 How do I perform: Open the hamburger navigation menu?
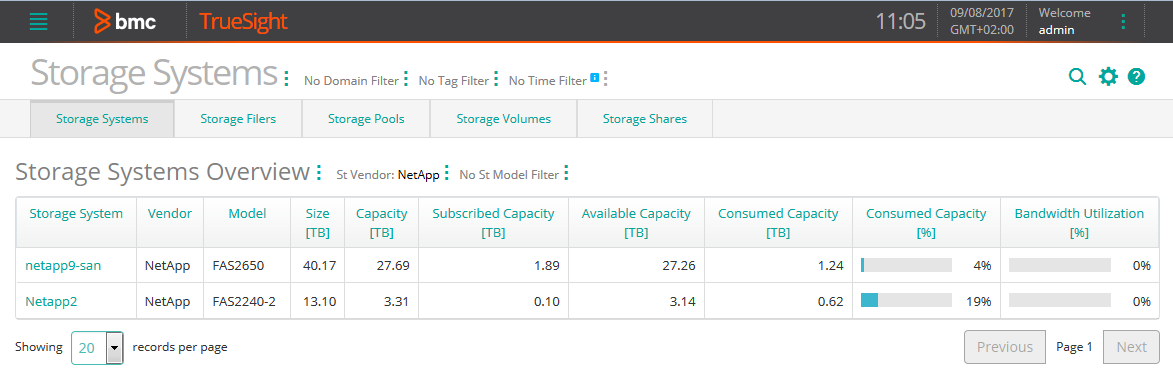pos(38,22)
